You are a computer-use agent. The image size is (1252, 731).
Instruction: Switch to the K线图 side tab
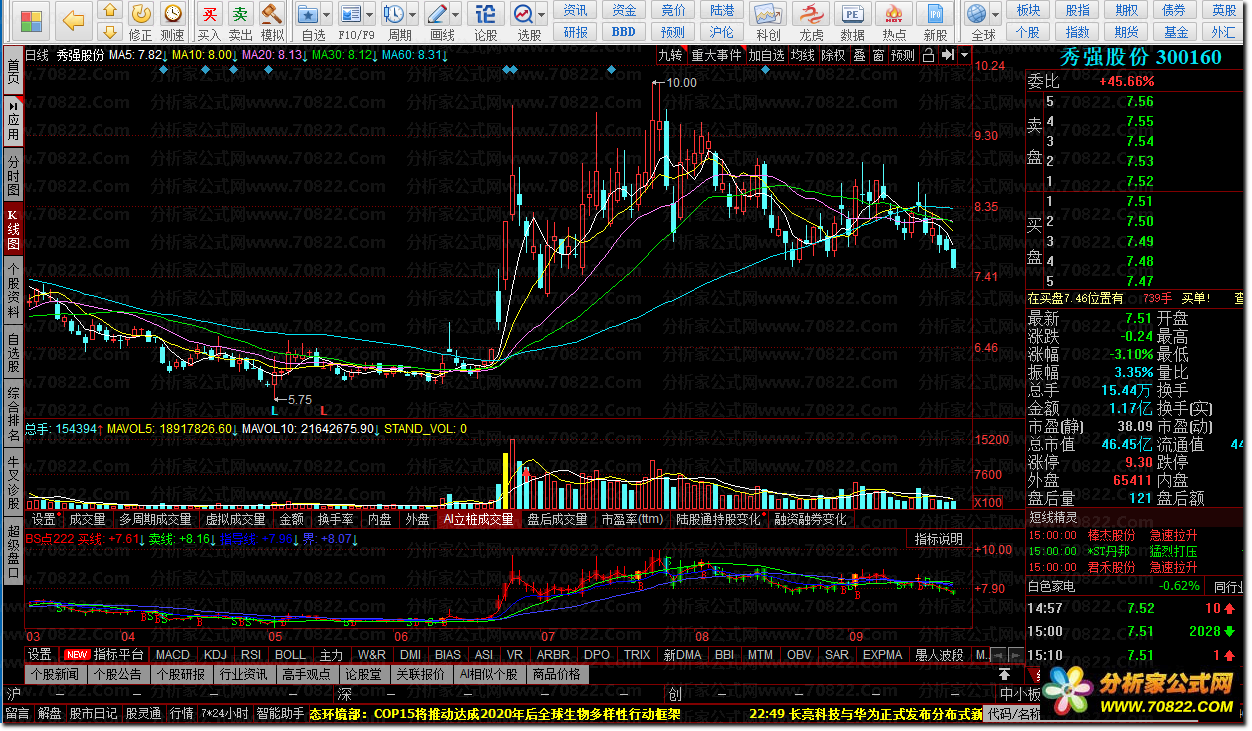tap(13, 230)
